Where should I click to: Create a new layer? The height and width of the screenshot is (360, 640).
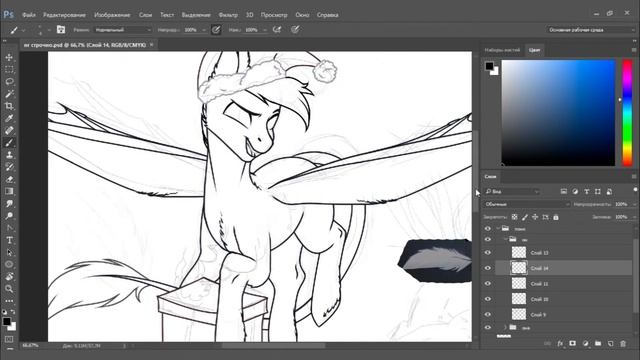pyautogui.click(x=611, y=344)
